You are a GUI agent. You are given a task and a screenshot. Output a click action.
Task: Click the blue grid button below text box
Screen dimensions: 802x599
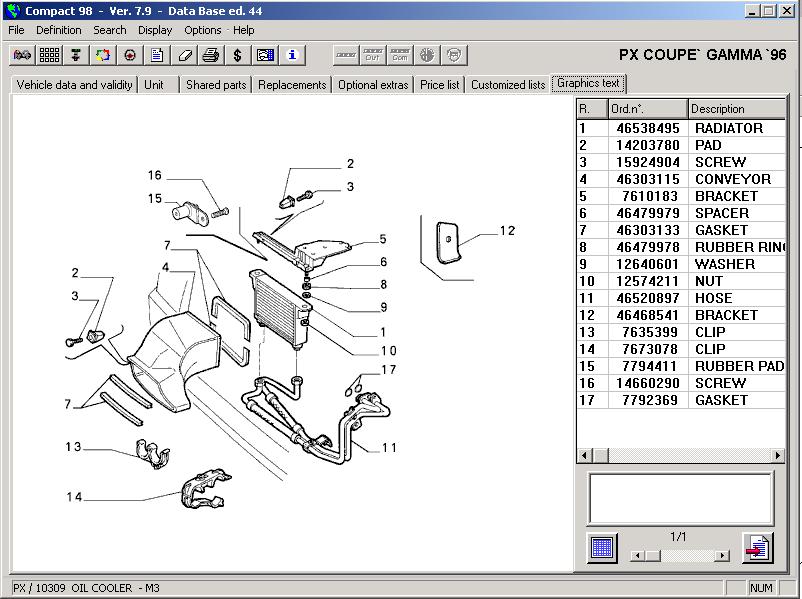pos(602,548)
